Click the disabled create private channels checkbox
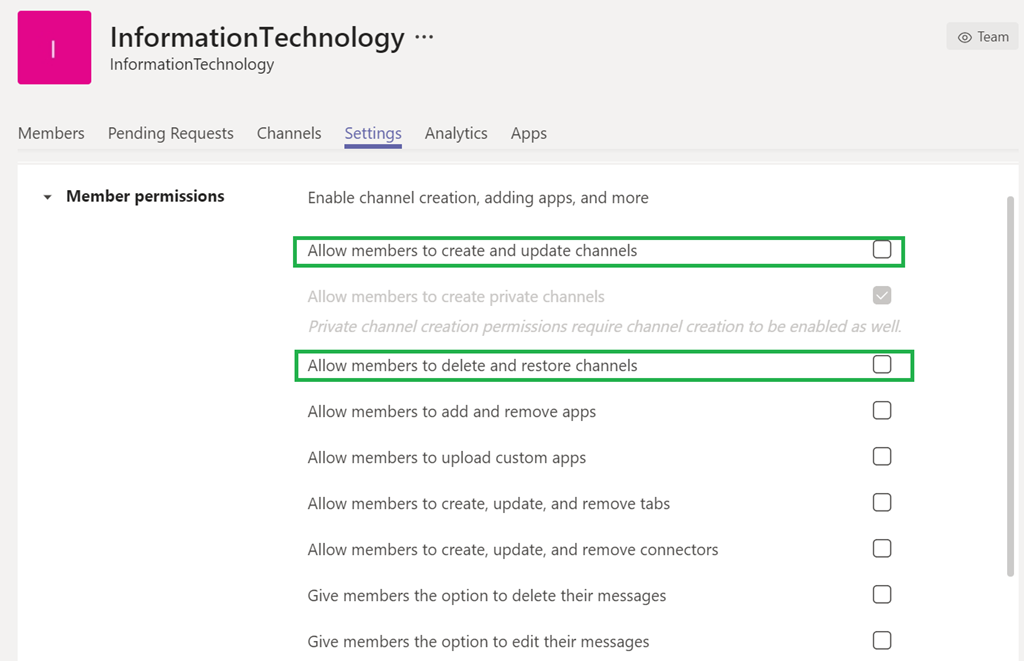 click(x=882, y=295)
